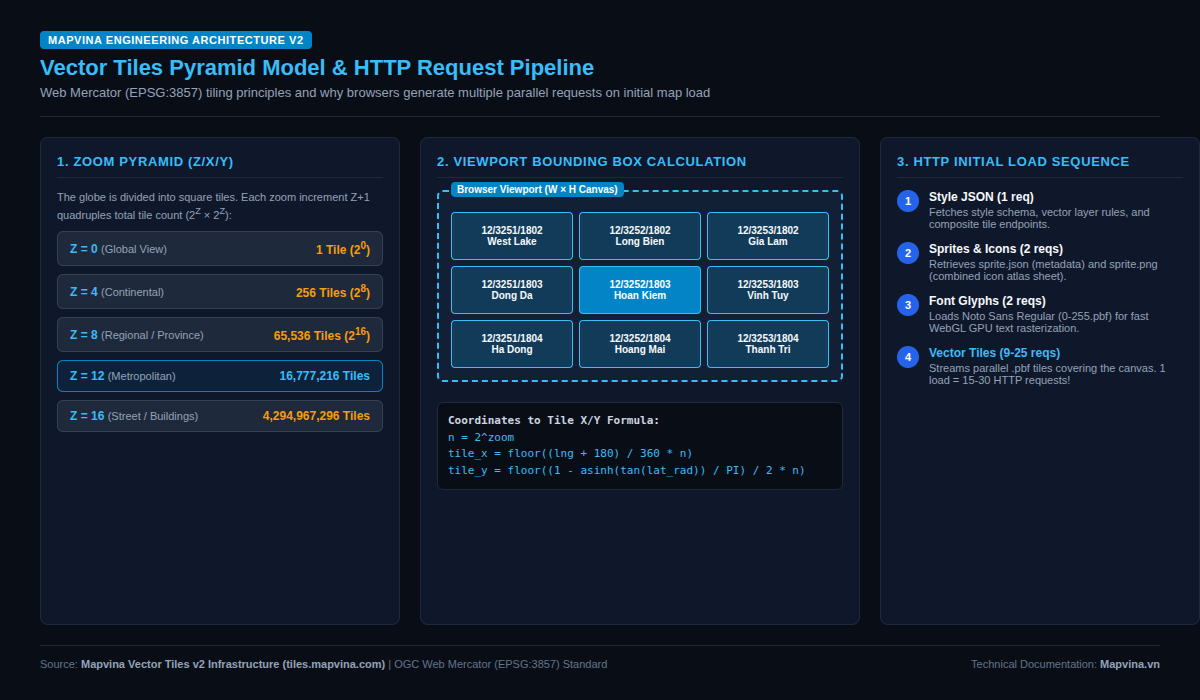Open the Vector Tiles (9-25 reqs) link
The width and height of the screenshot is (1200, 700).
(x=994, y=353)
